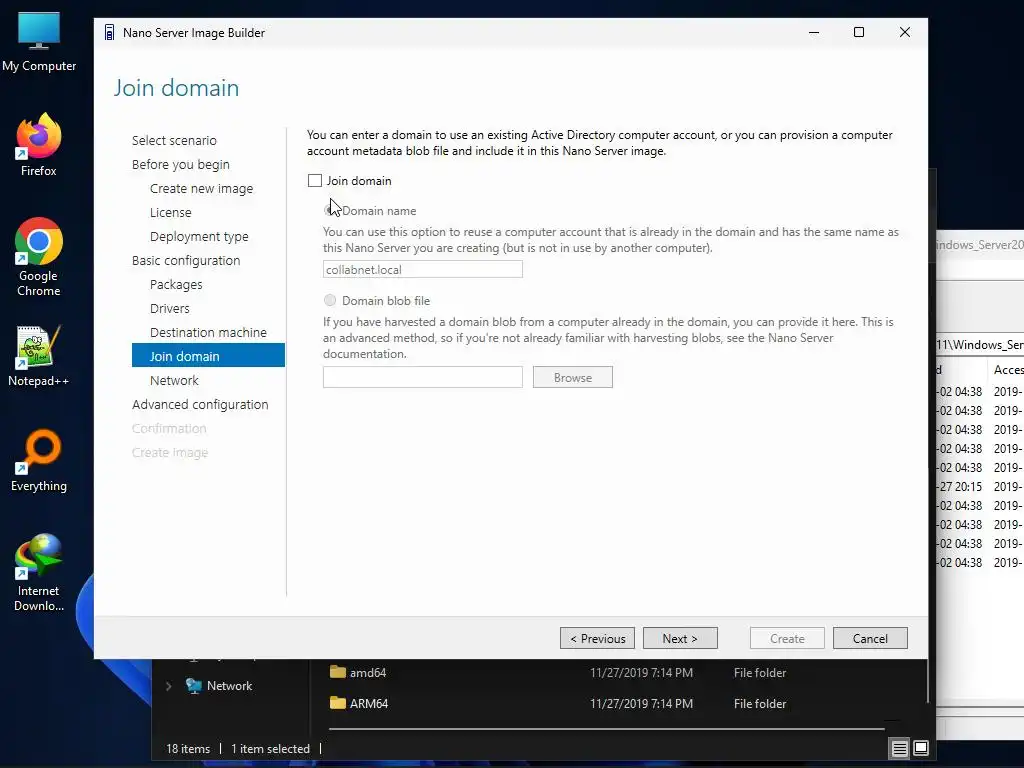This screenshot has height=768, width=1024.
Task: Maximize the Nano Server Image Builder window
Action: [x=859, y=32]
